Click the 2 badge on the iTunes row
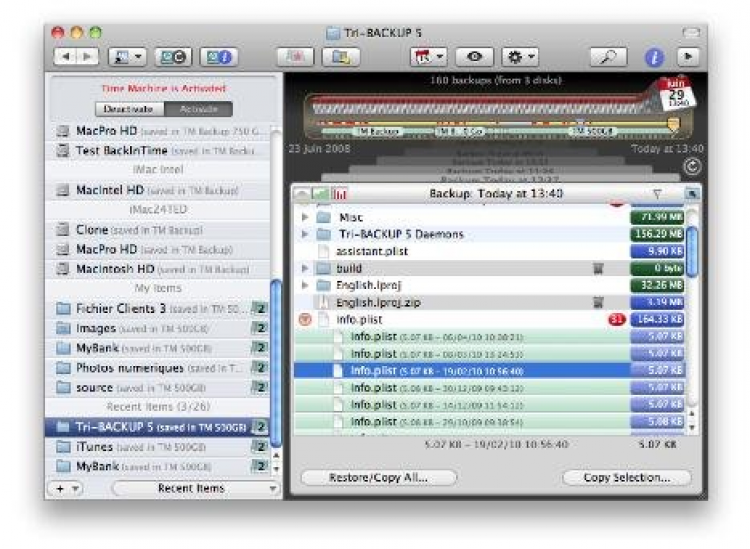The image size is (750, 549). tap(259, 447)
